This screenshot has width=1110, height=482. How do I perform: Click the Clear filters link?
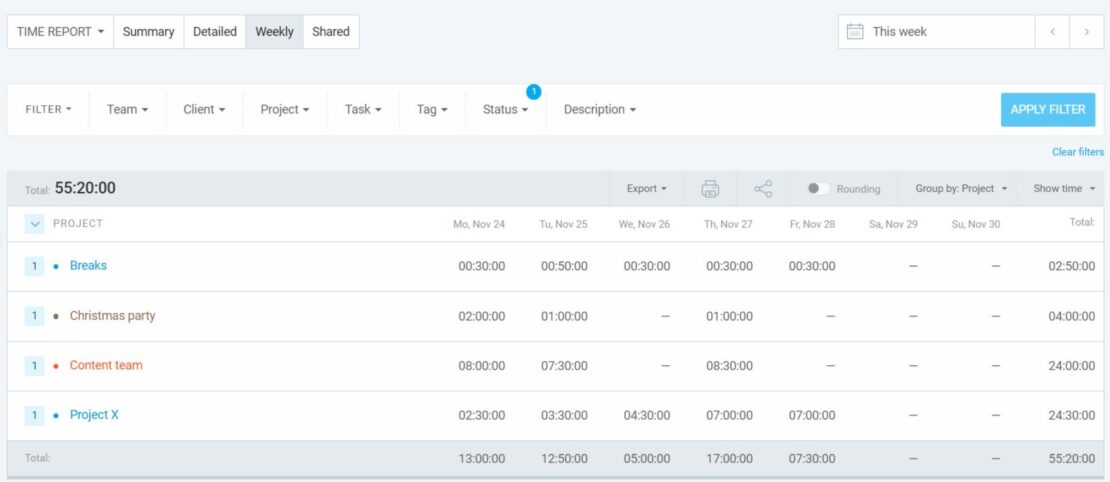point(1077,152)
